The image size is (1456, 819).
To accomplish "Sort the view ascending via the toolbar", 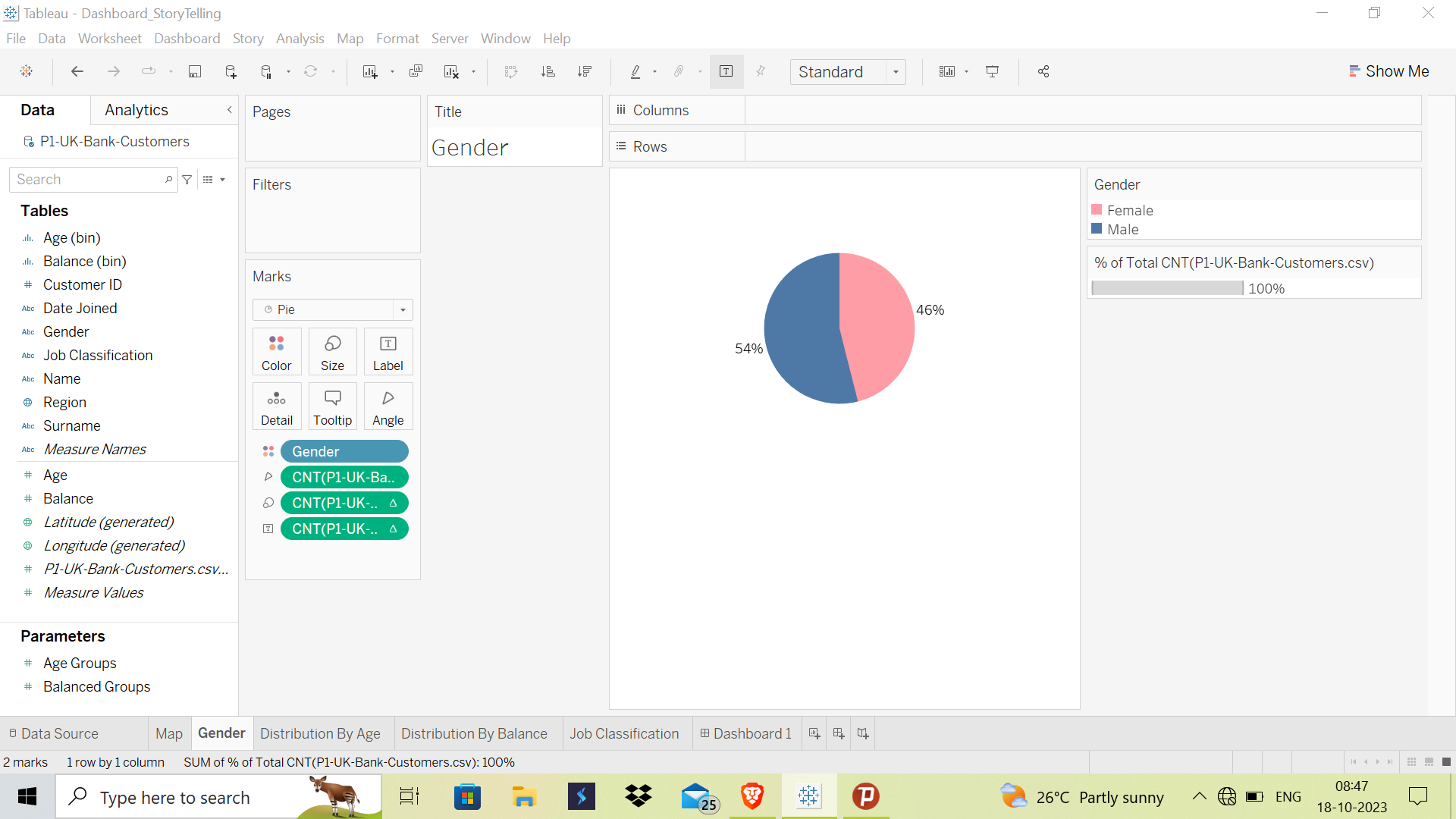I will (548, 71).
